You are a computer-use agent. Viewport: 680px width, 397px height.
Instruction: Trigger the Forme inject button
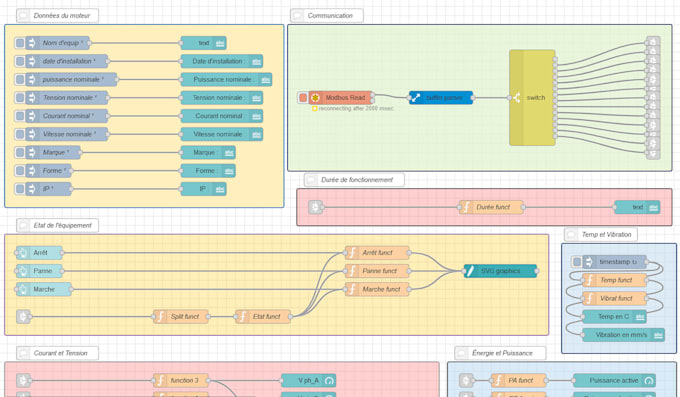tap(20, 171)
